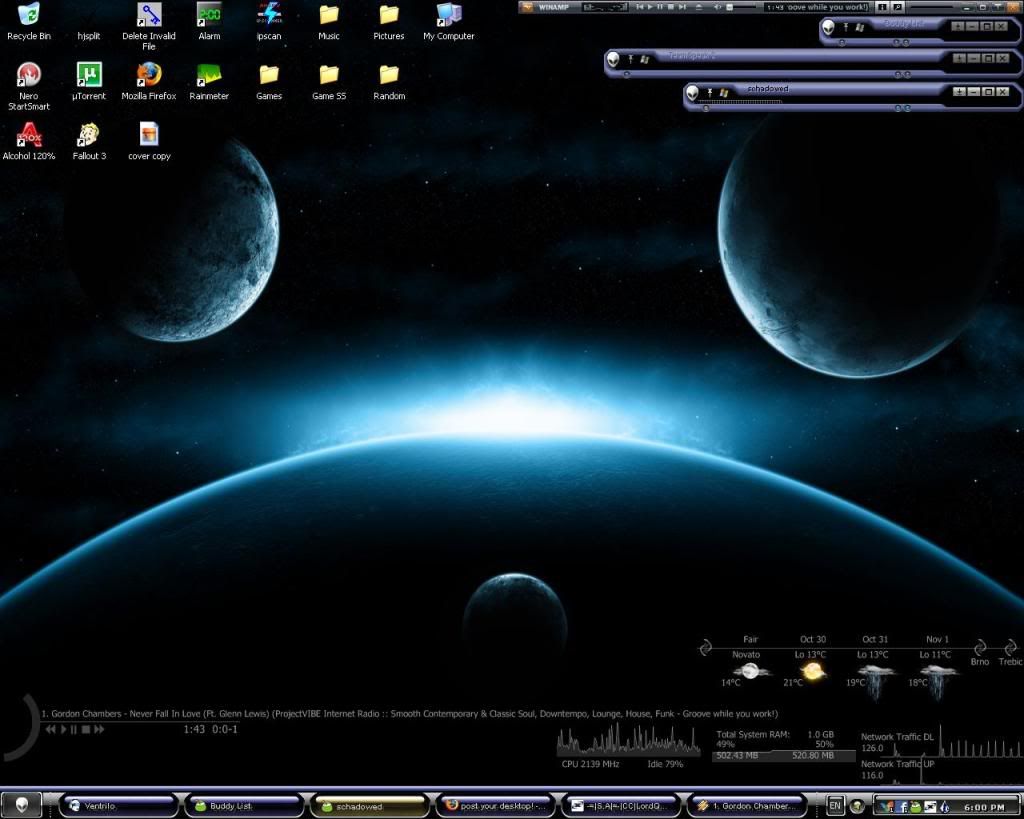Image resolution: width=1024 pixels, height=819 pixels.
Task: Skip to next track in Winamp top bar
Action: pyautogui.click(x=682, y=7)
